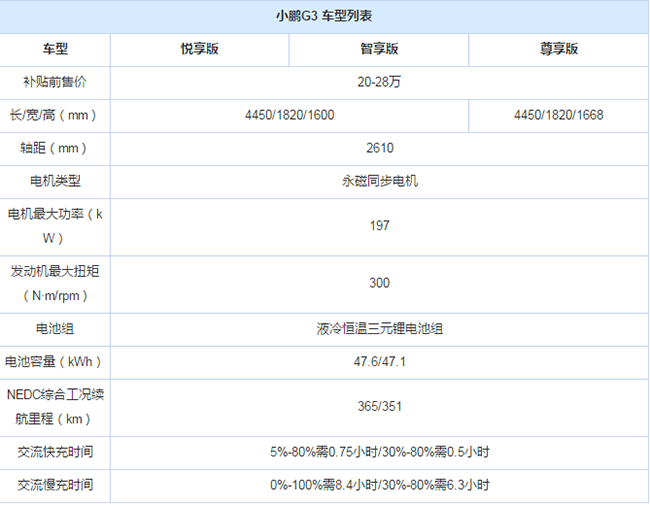Click the capacity value 47.6/47.1
650x505 pixels.
click(x=379, y=362)
